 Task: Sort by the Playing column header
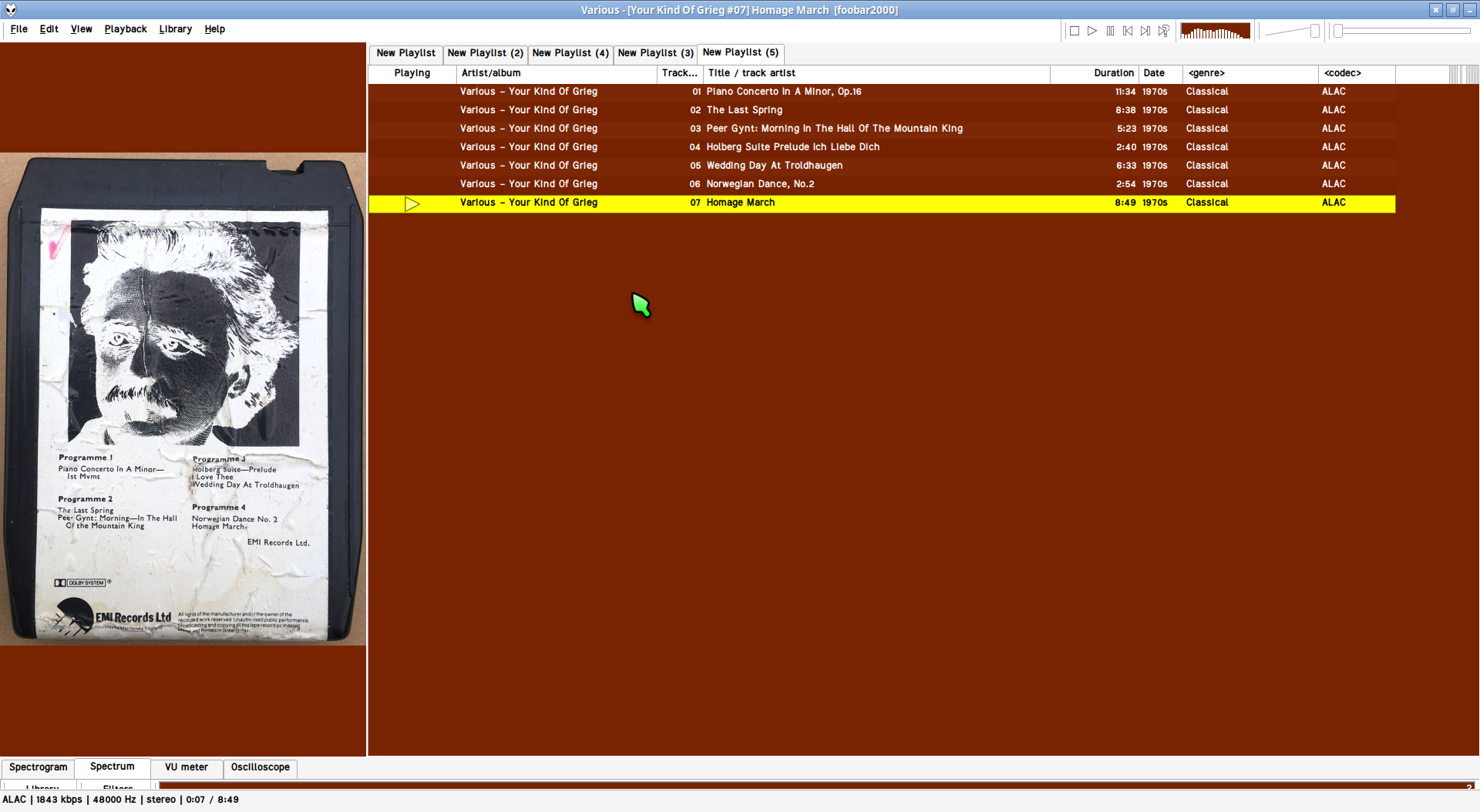tap(412, 73)
